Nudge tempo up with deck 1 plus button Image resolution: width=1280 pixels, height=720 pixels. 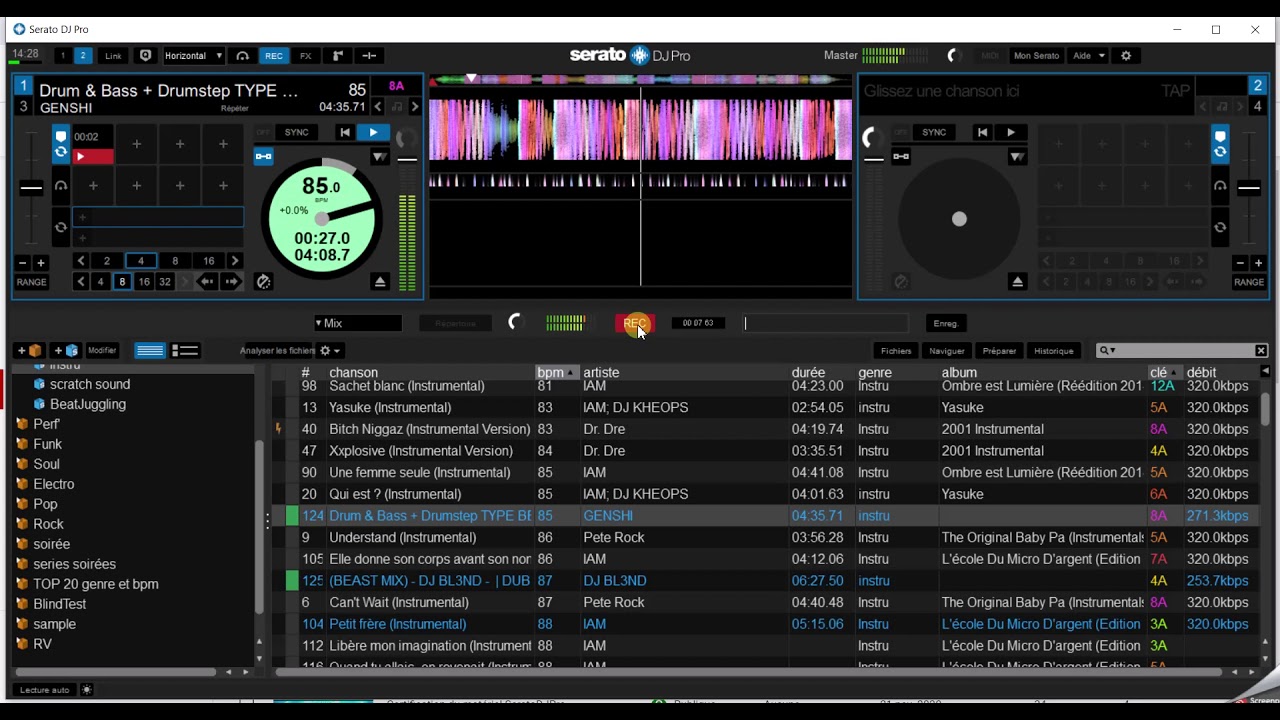[x=41, y=262]
